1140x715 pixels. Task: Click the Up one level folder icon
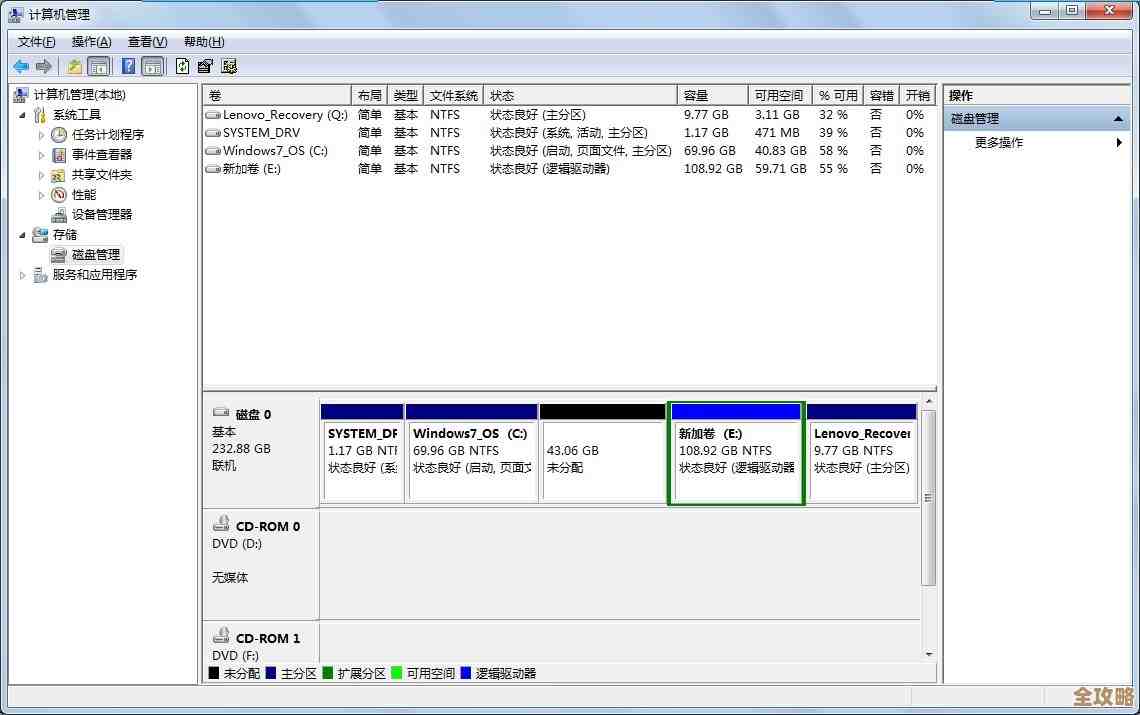pyautogui.click(x=74, y=66)
